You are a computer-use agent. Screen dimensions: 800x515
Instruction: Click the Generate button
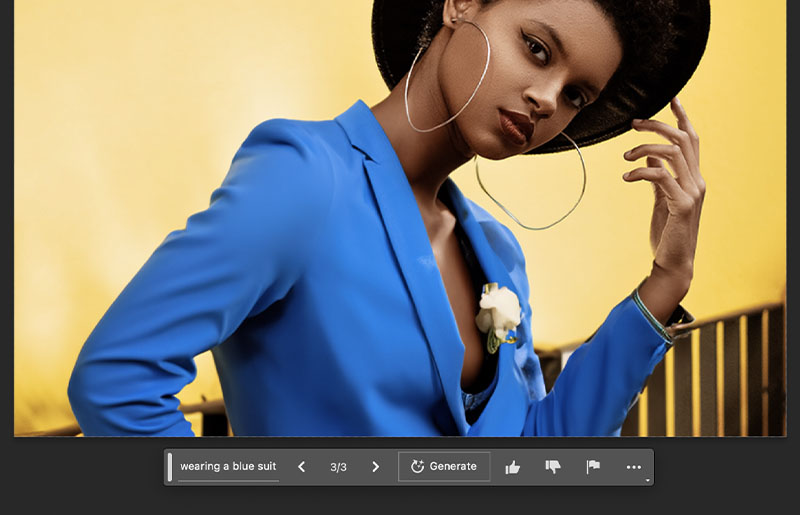click(444, 467)
